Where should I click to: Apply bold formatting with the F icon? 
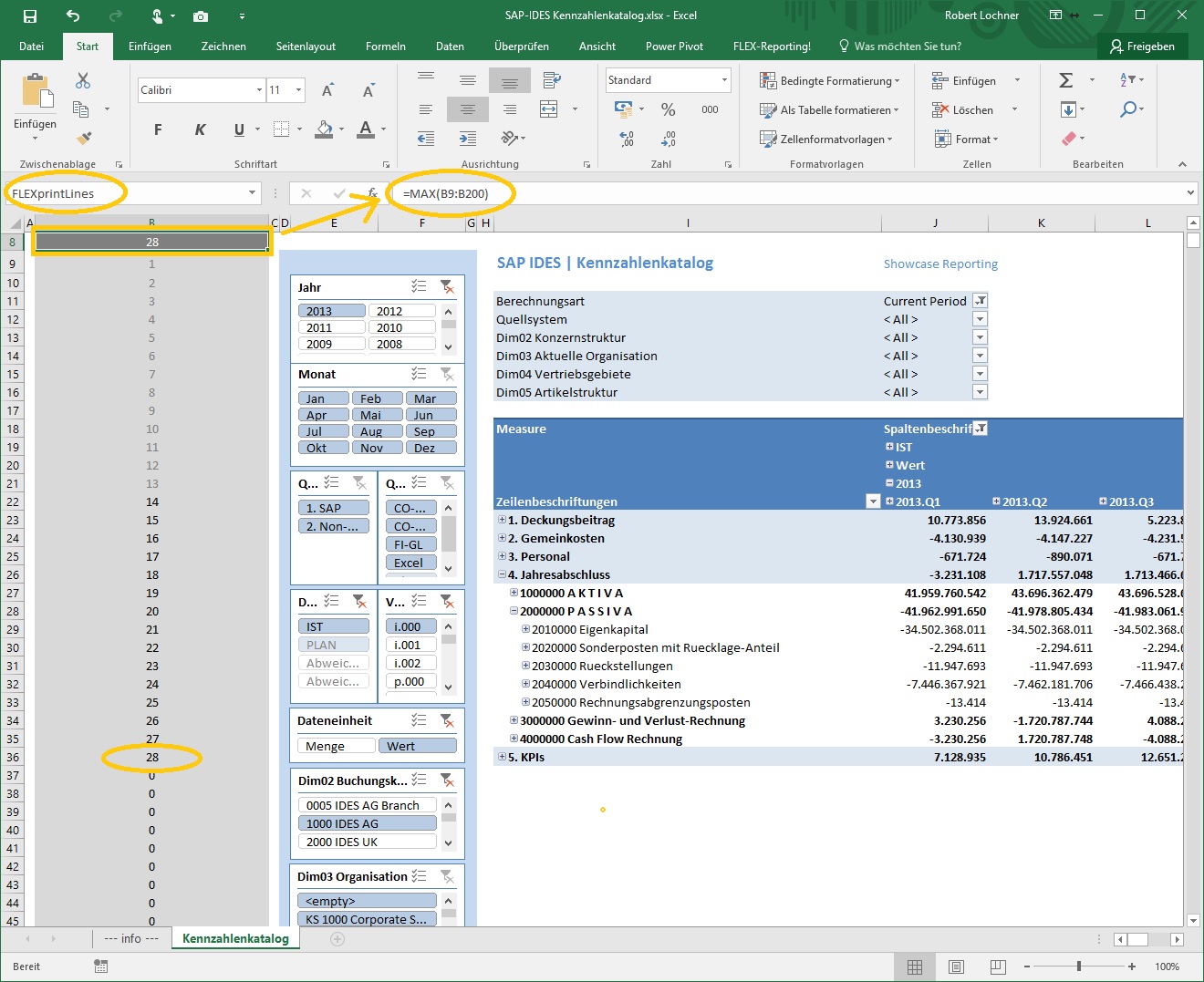157,129
